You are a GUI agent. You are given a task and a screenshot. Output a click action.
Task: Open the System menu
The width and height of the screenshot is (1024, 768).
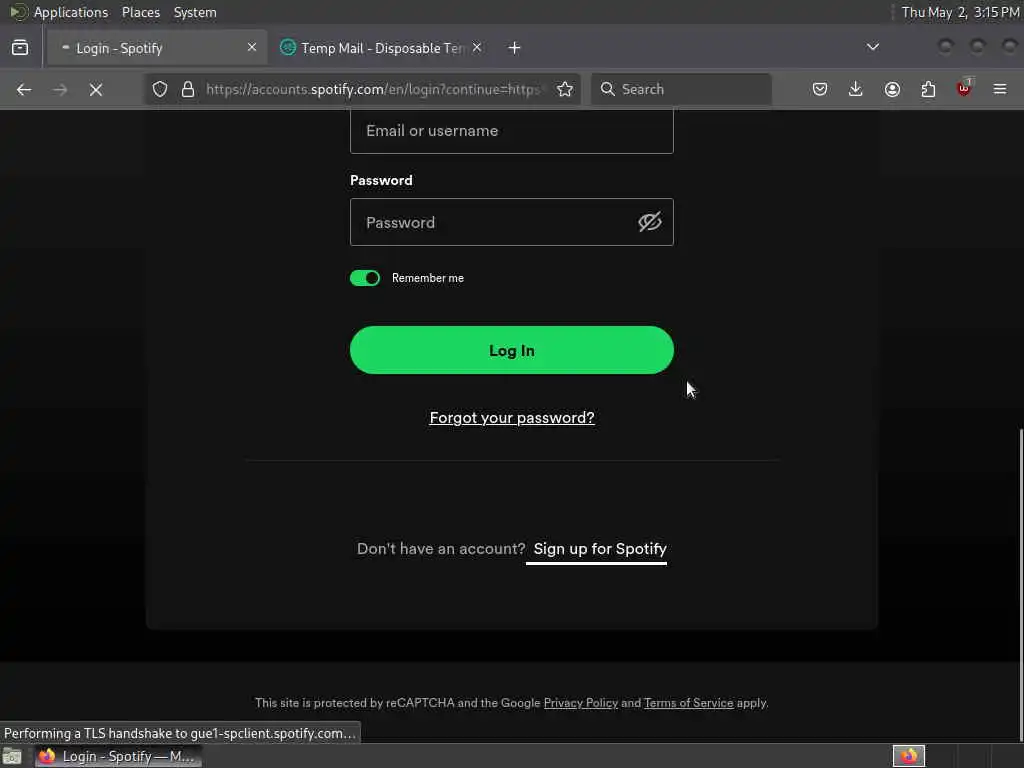195,12
